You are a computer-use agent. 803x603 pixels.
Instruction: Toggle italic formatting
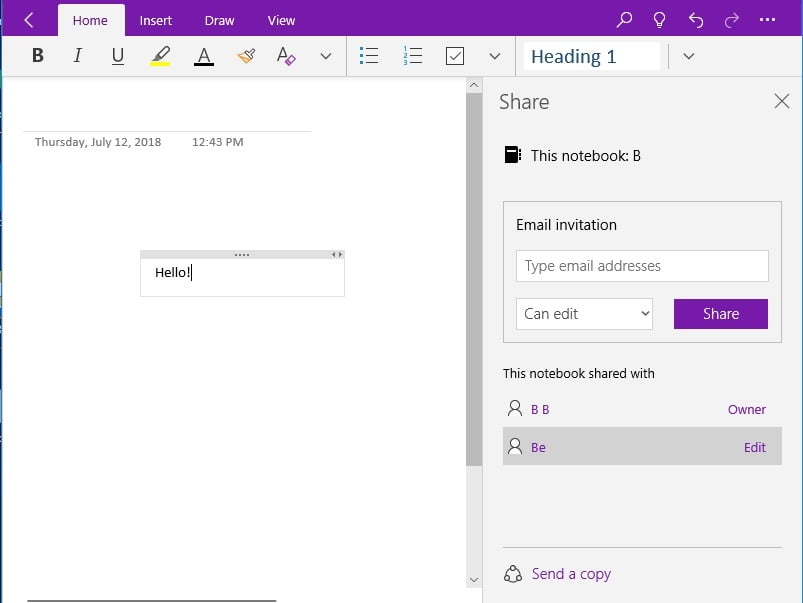tap(77, 55)
